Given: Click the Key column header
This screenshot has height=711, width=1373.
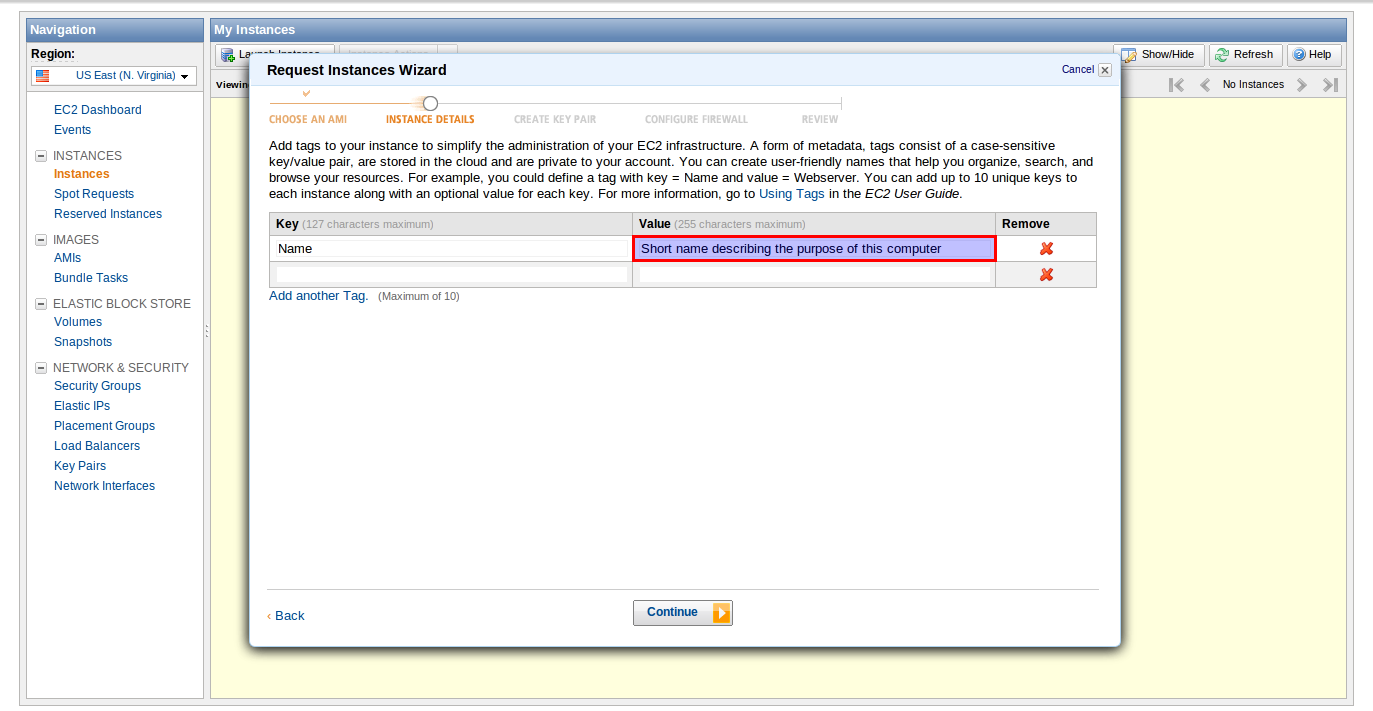Looking at the screenshot, I should (x=451, y=224).
